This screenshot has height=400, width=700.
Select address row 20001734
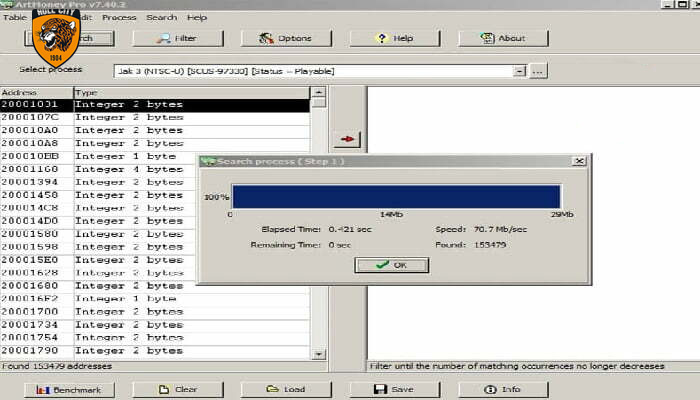[x=154, y=325]
